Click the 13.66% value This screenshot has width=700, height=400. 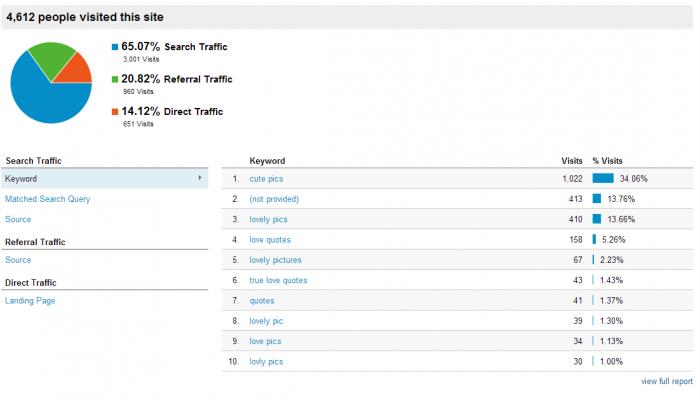tap(621, 219)
